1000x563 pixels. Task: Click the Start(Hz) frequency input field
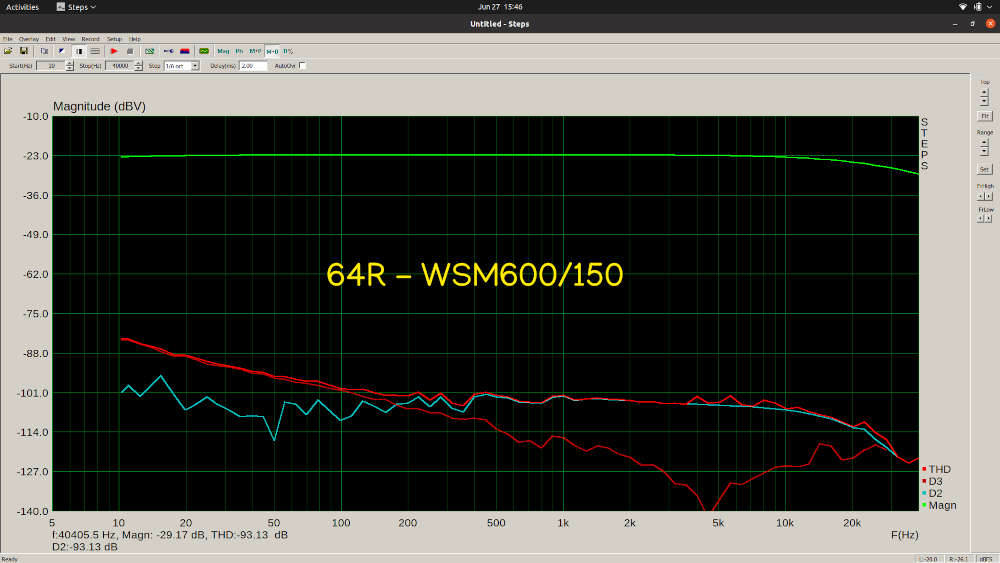pos(51,66)
